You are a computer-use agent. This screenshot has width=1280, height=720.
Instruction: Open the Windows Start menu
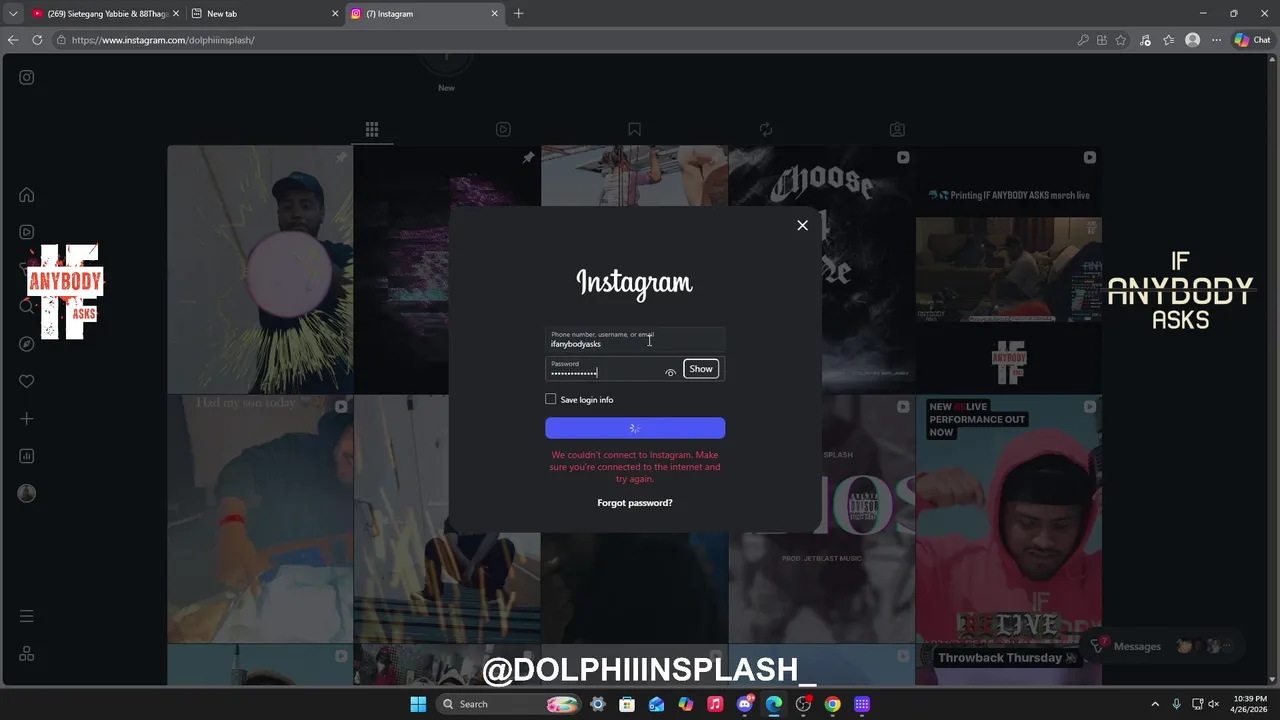[x=418, y=704]
